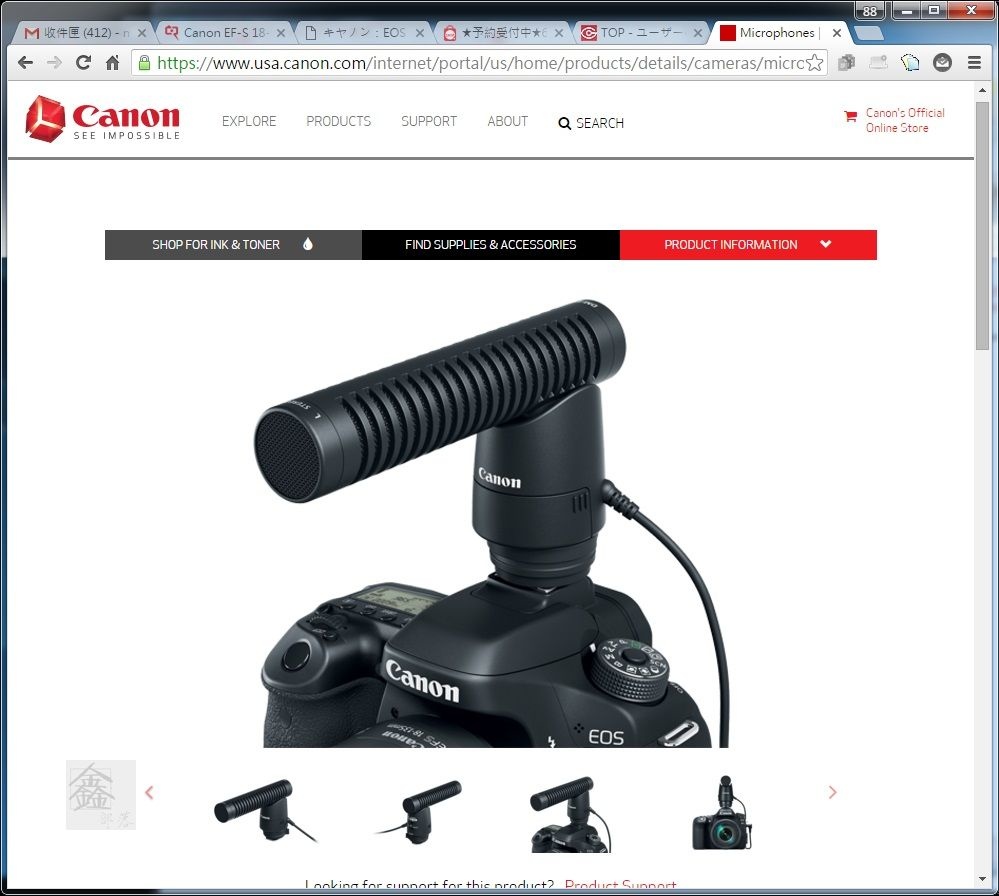The width and height of the screenshot is (999, 896).
Task: Click the extension icon left of the Evernote elephant
Action: coord(879,62)
